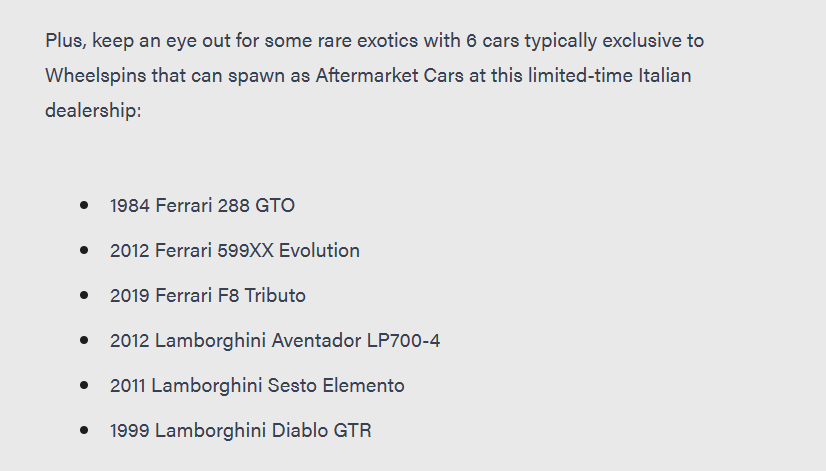Select the 2012 Lamborghini Aventador LP700-4 entry
Viewport: 826px width, 471px height.
(x=275, y=340)
